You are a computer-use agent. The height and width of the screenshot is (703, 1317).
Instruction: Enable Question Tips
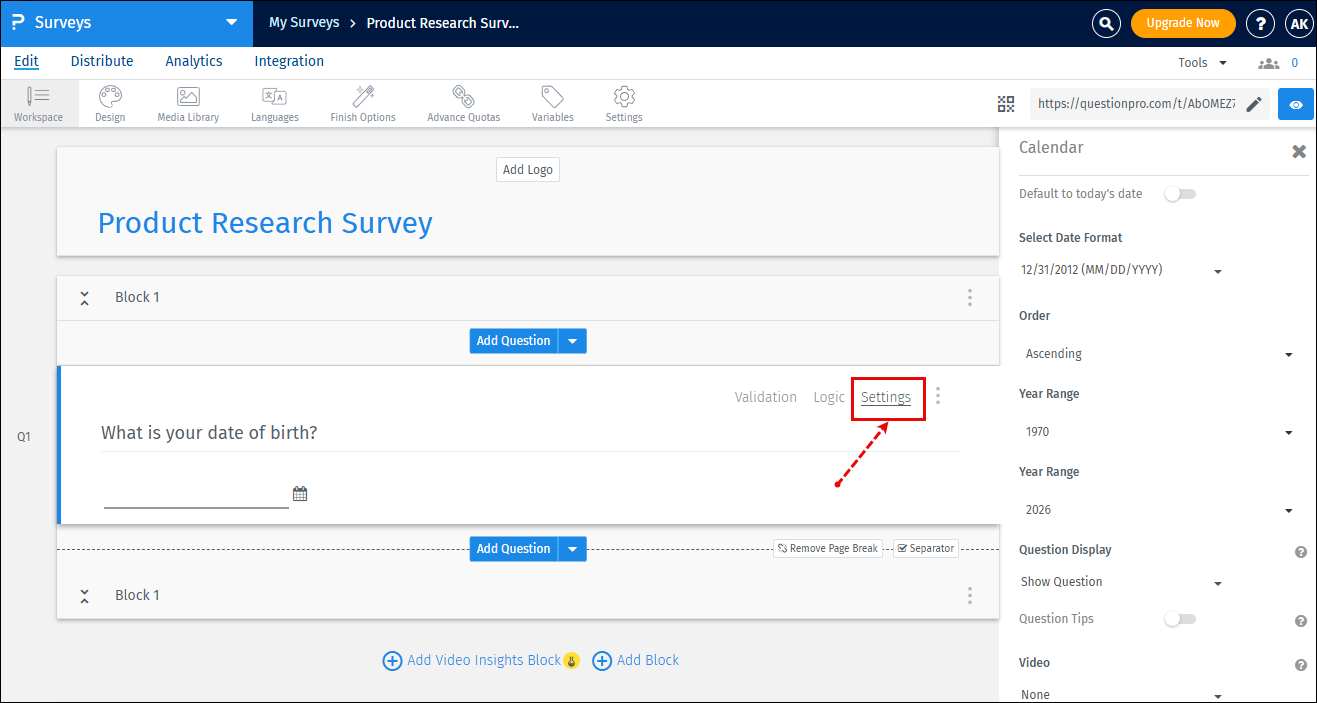pyautogui.click(x=1179, y=619)
